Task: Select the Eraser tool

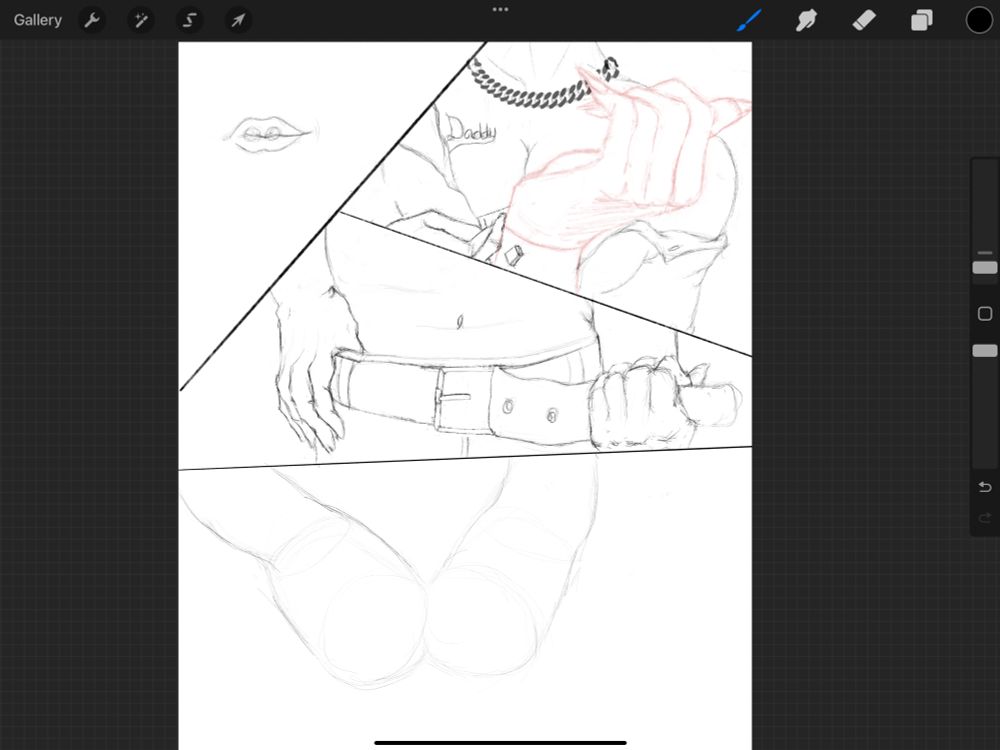Action: click(x=864, y=20)
